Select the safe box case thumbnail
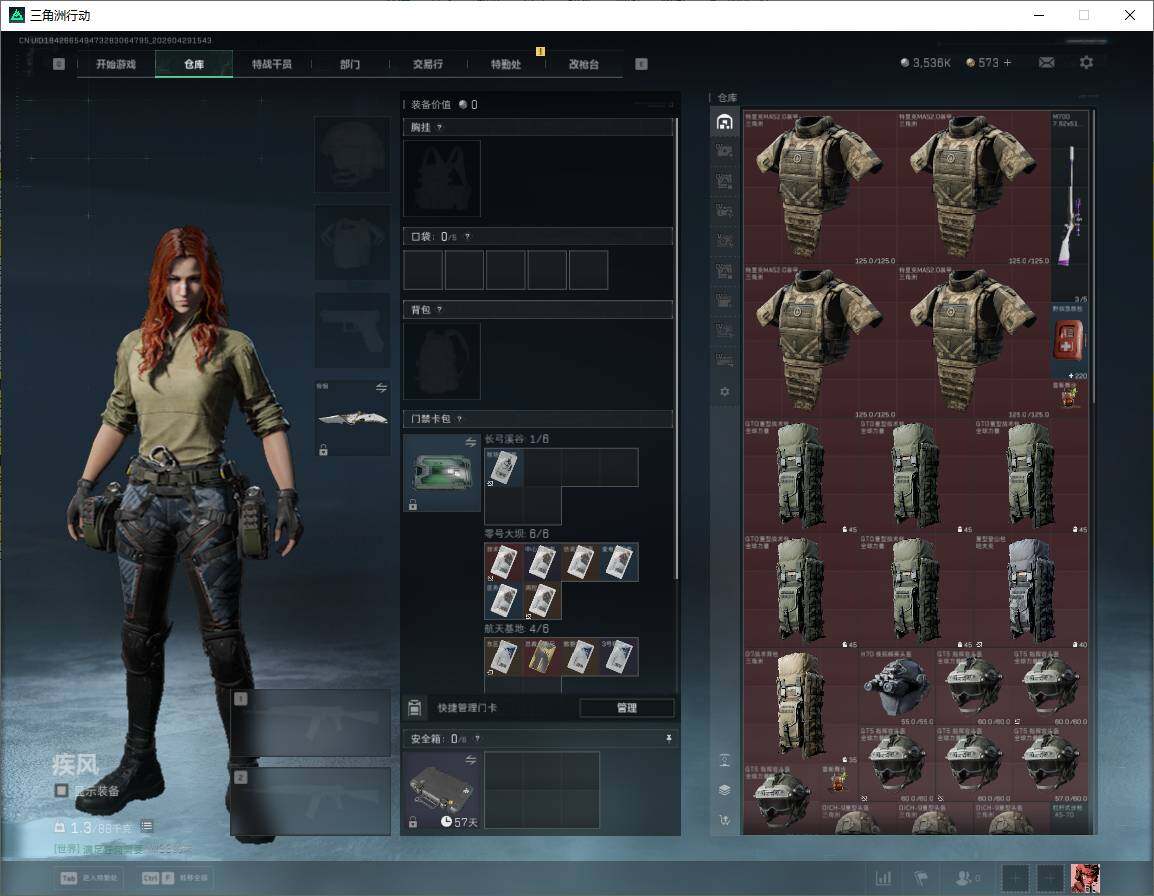 (442, 791)
